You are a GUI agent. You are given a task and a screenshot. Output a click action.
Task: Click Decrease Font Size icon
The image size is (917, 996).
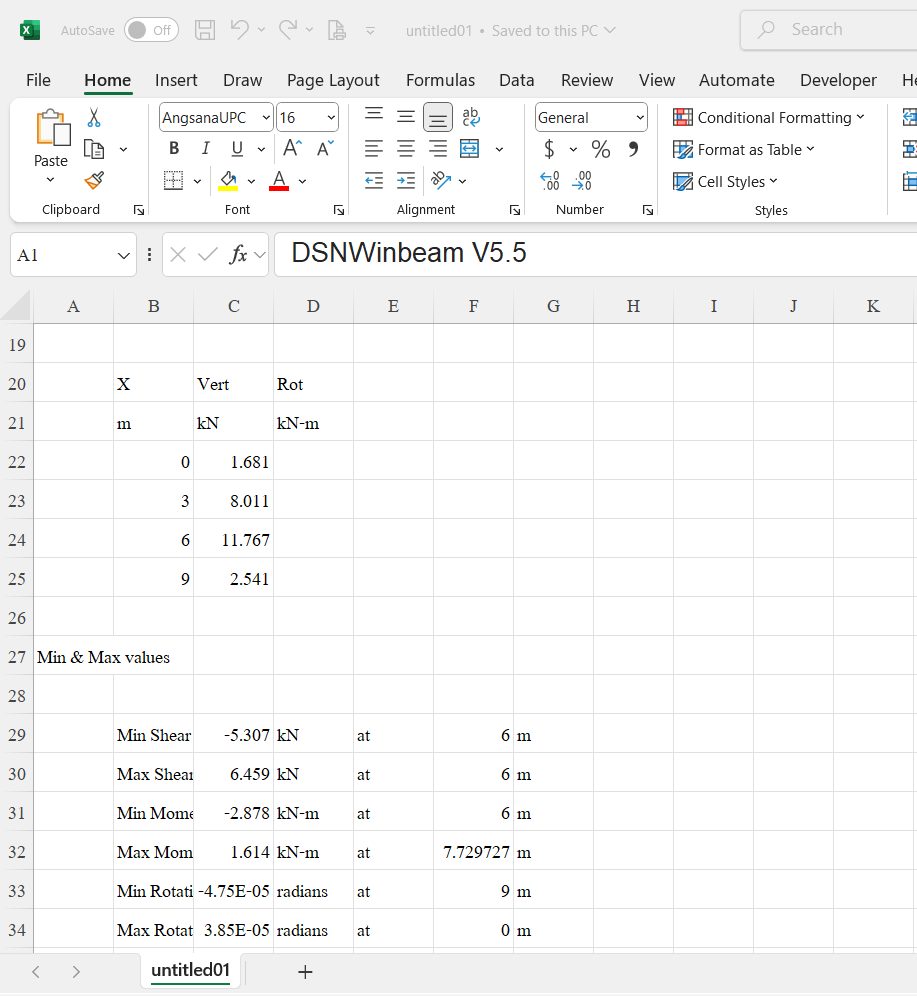[325, 149]
